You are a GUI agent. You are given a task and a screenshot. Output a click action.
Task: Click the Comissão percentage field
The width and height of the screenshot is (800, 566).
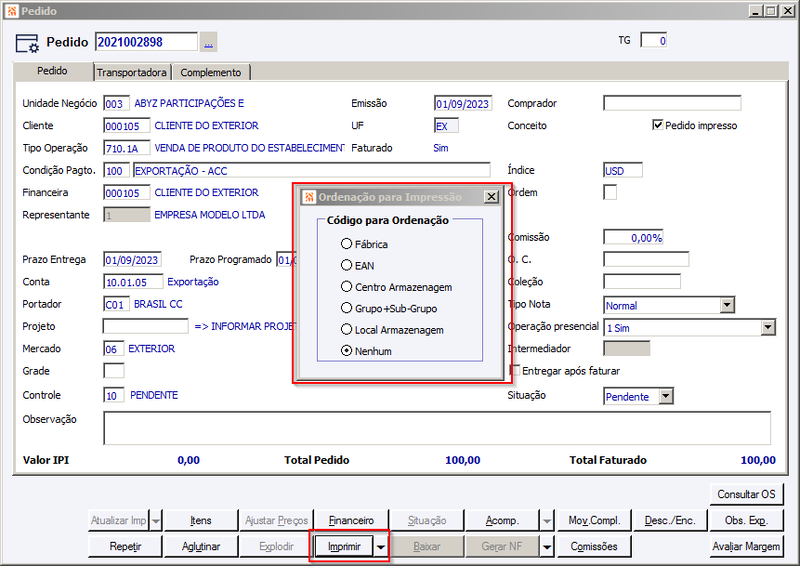click(x=633, y=237)
